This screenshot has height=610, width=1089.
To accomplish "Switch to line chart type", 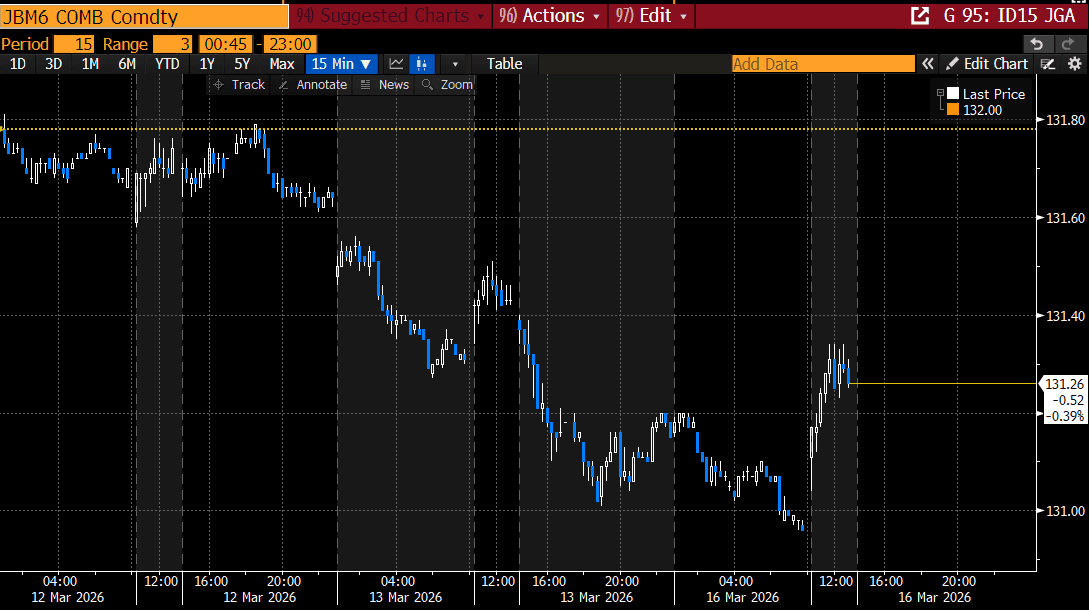I will [396, 64].
